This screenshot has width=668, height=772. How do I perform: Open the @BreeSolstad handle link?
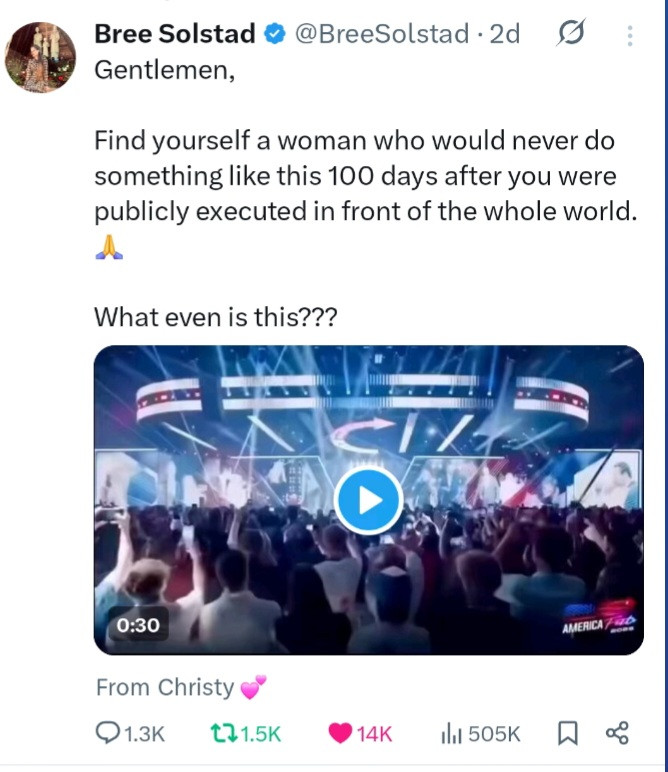[x=382, y=34]
